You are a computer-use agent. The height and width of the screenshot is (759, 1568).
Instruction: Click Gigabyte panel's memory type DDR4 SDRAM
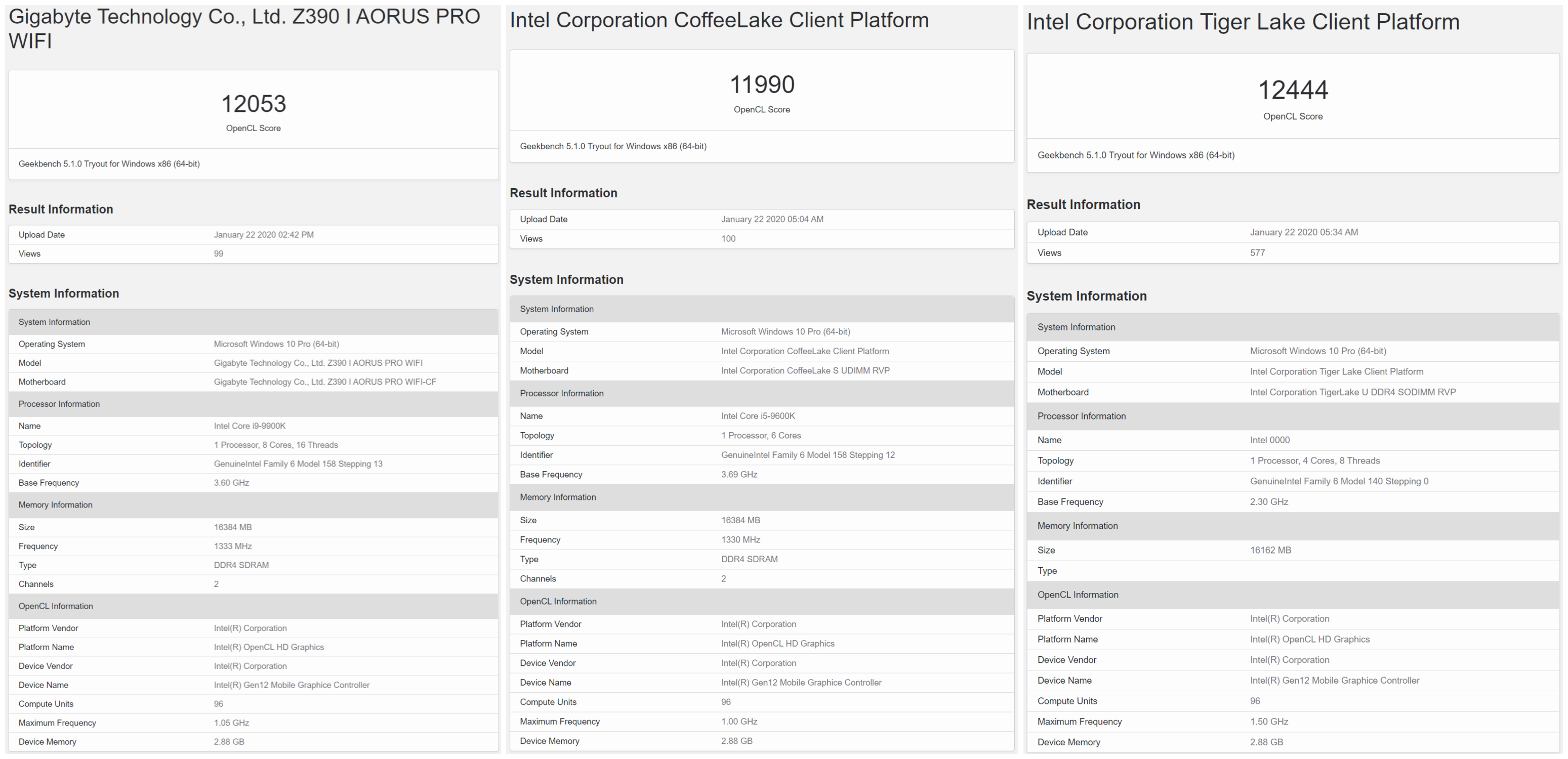(x=241, y=565)
